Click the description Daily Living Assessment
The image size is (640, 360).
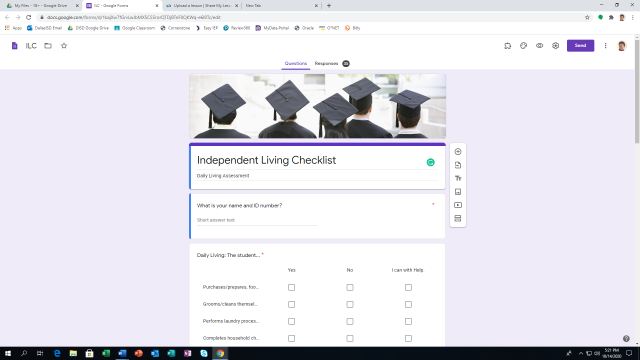pos(223,176)
